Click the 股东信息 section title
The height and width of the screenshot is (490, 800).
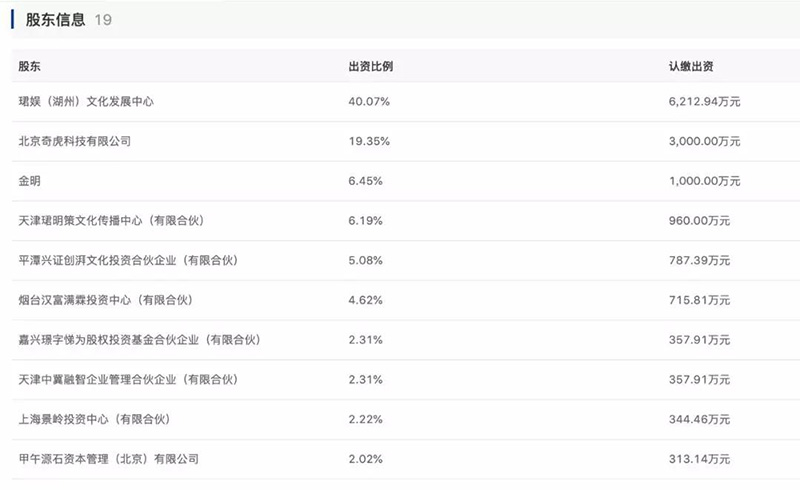55,20
